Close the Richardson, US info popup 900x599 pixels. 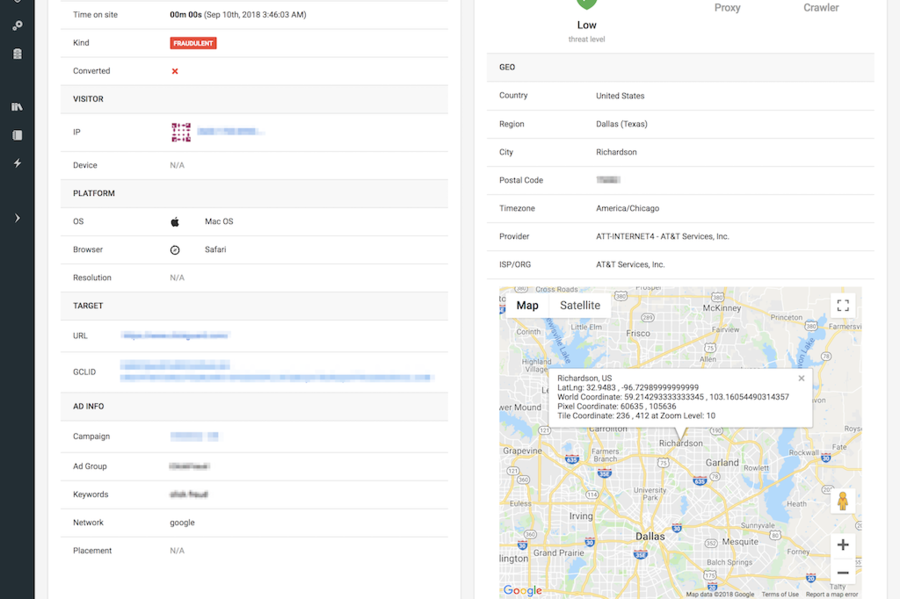coord(801,379)
